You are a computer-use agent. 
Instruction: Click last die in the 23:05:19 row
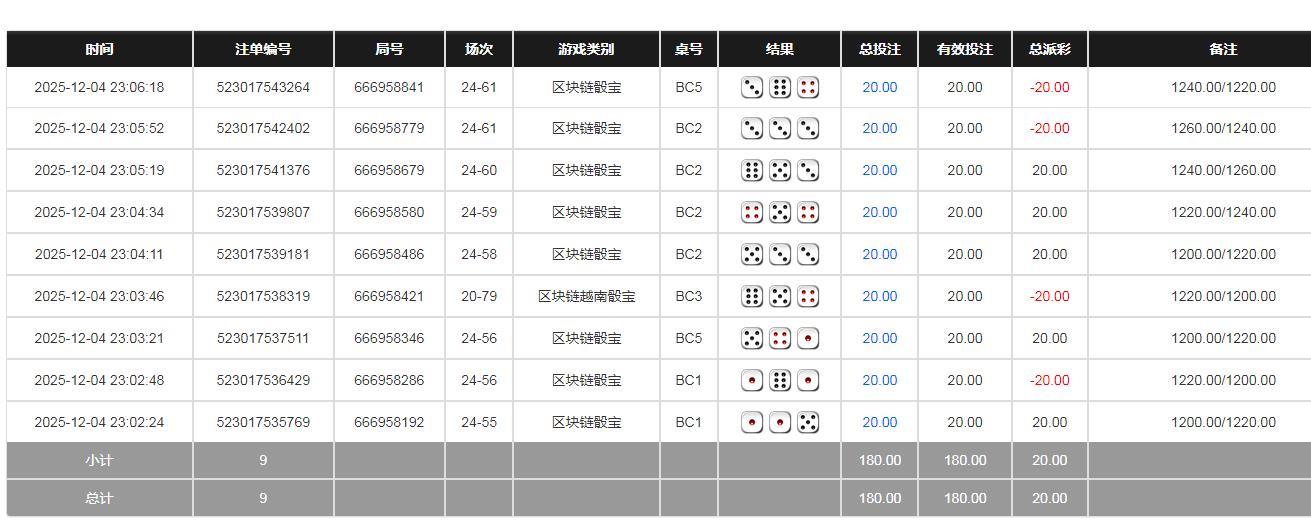pyautogui.click(x=808, y=171)
